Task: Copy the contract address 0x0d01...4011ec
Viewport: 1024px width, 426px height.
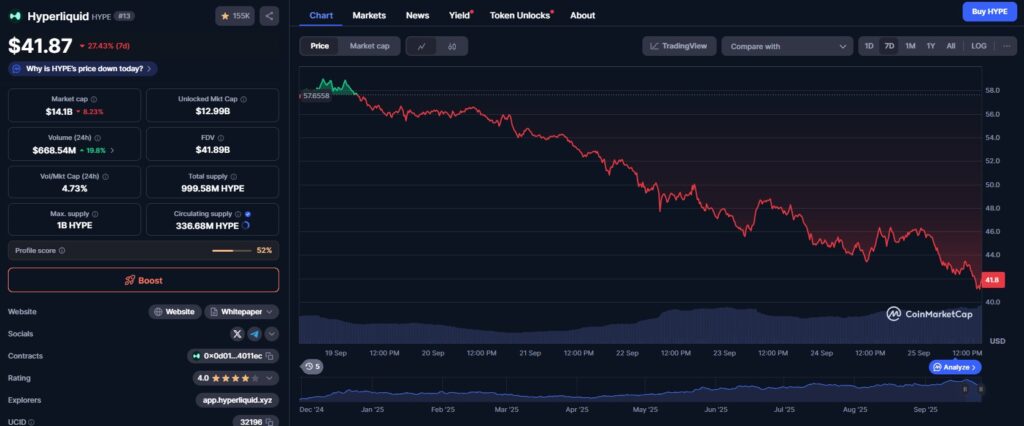Action: (271, 356)
